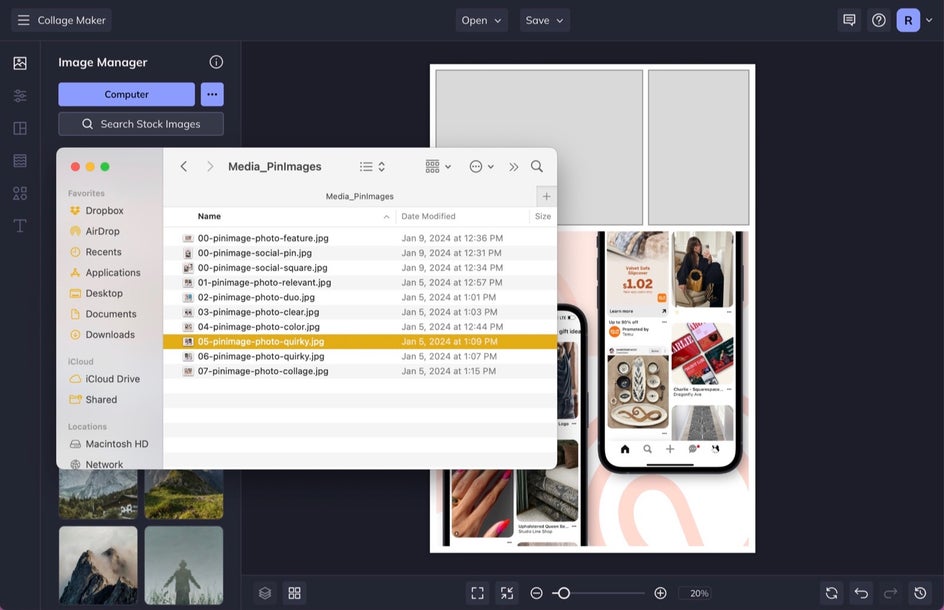Image resolution: width=944 pixels, height=610 pixels.
Task: Click the fit-to-screen icon in bottom bar
Action: 477,593
